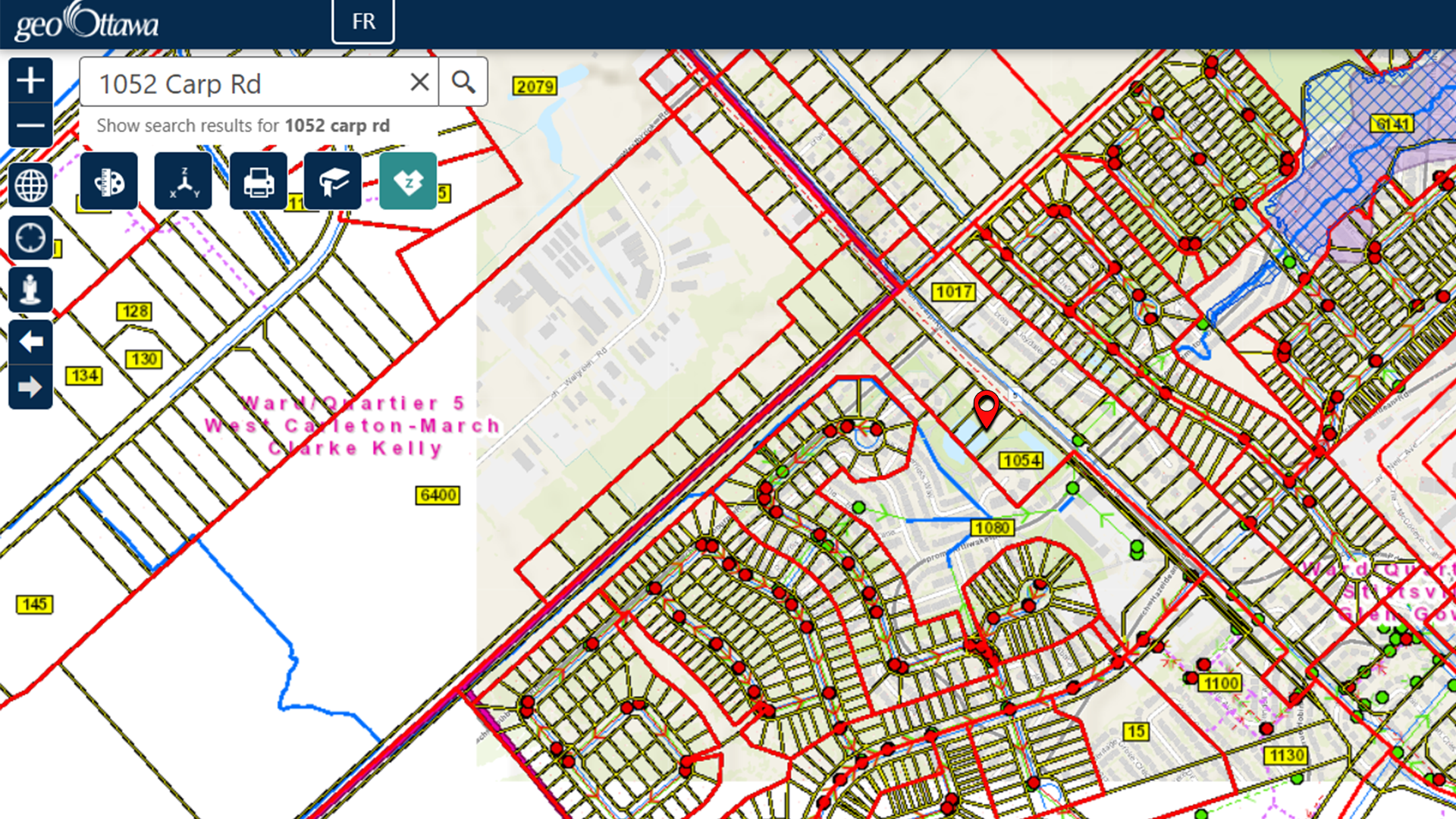The height and width of the screenshot is (819, 1456).
Task: Click the zoom in plus button
Action: [x=30, y=80]
